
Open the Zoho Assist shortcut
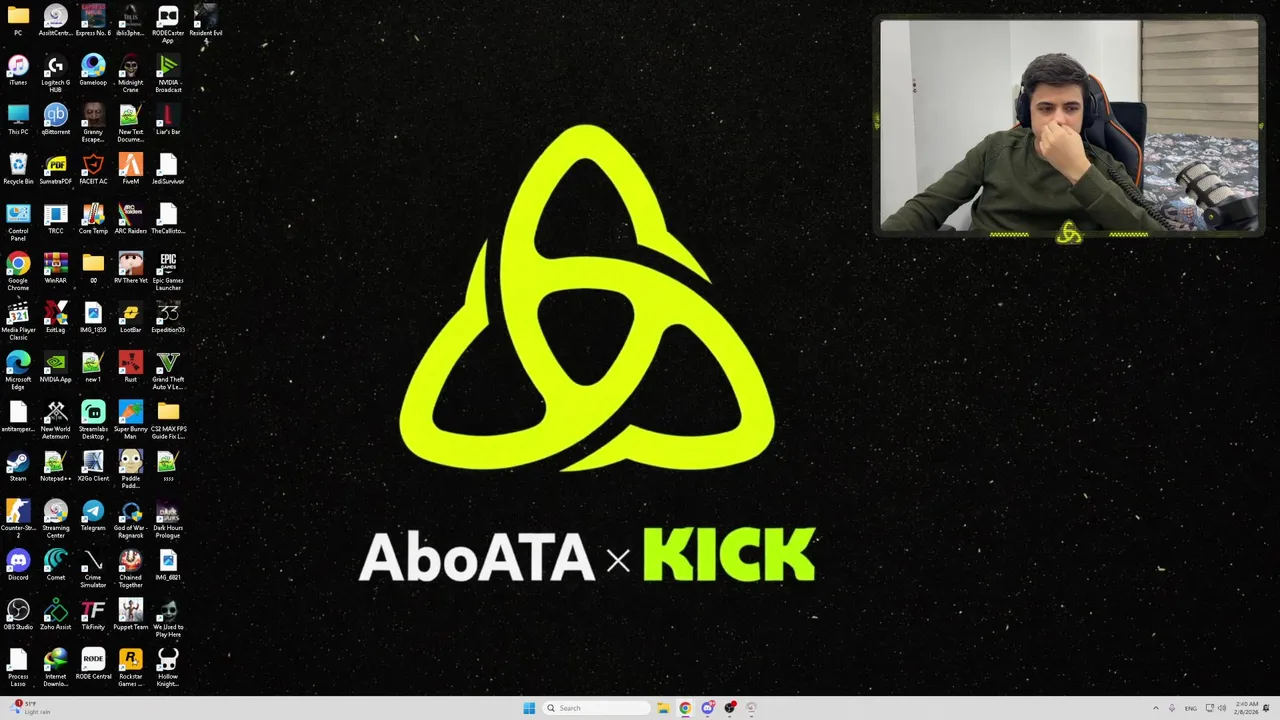tap(56, 615)
